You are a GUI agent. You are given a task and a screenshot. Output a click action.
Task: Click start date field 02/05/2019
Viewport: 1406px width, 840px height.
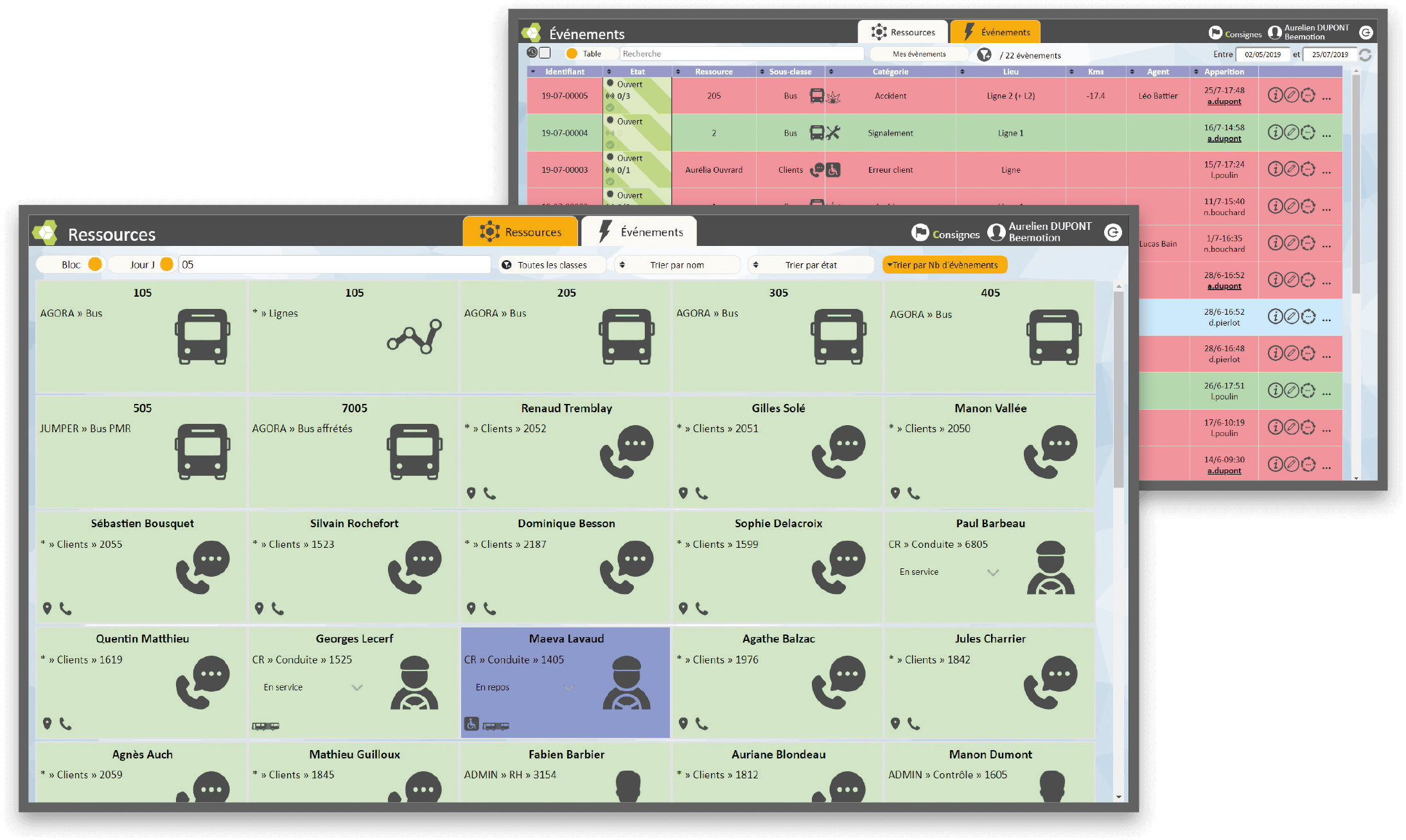1263,55
